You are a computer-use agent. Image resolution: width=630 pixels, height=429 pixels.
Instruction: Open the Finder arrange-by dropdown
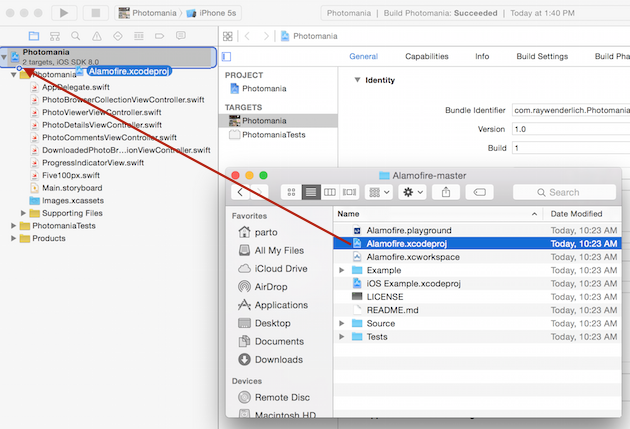pyautogui.click(x=379, y=192)
